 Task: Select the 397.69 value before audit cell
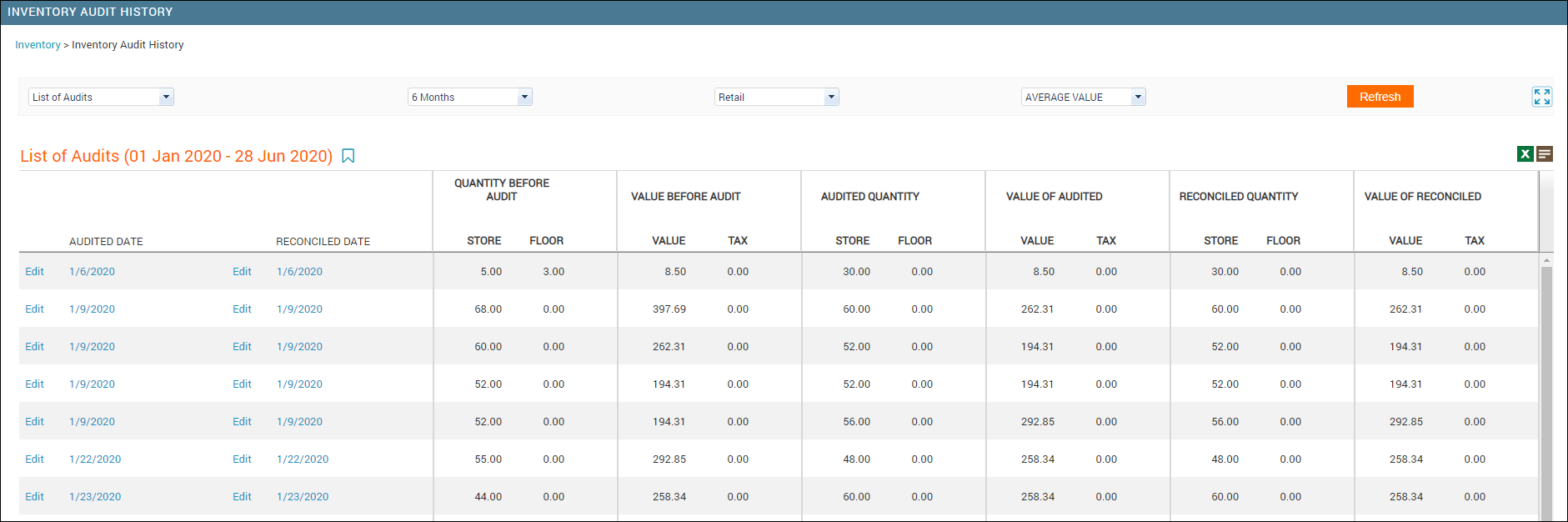tap(669, 309)
